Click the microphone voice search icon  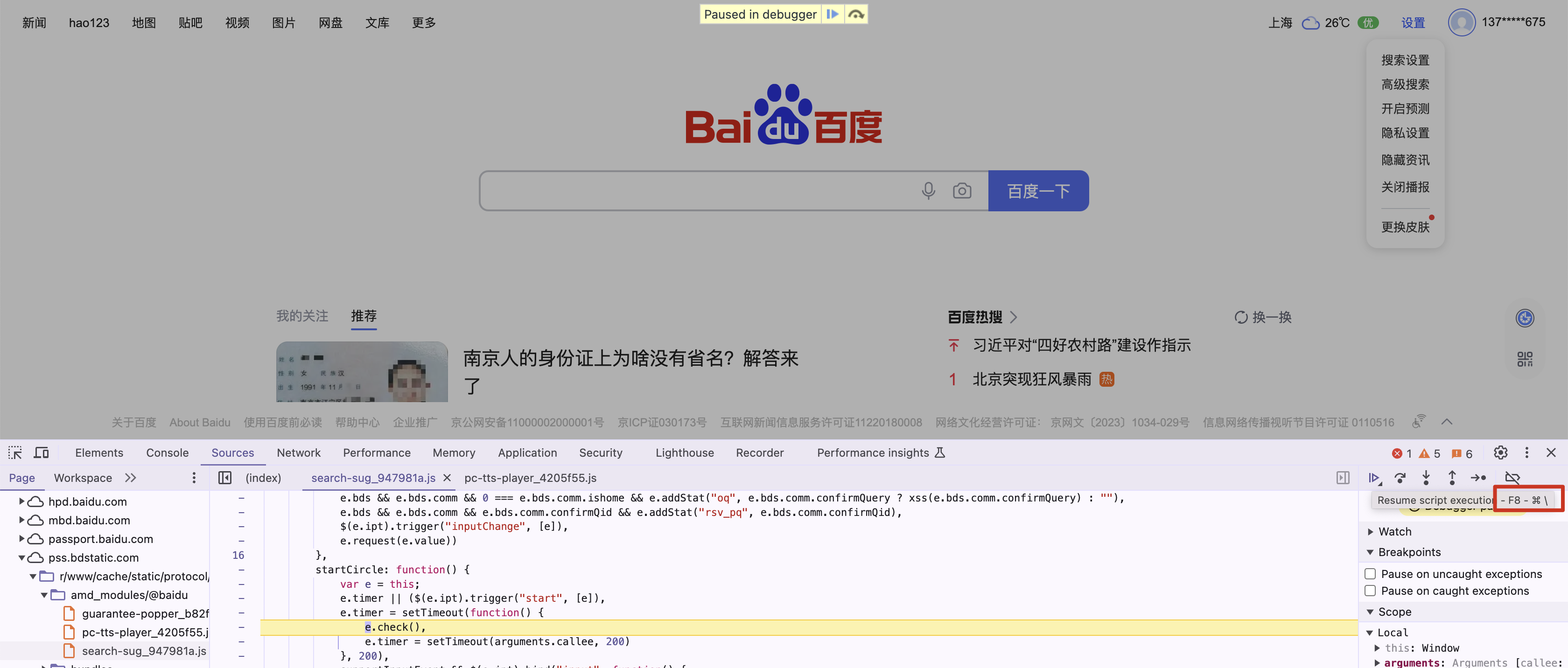928,191
